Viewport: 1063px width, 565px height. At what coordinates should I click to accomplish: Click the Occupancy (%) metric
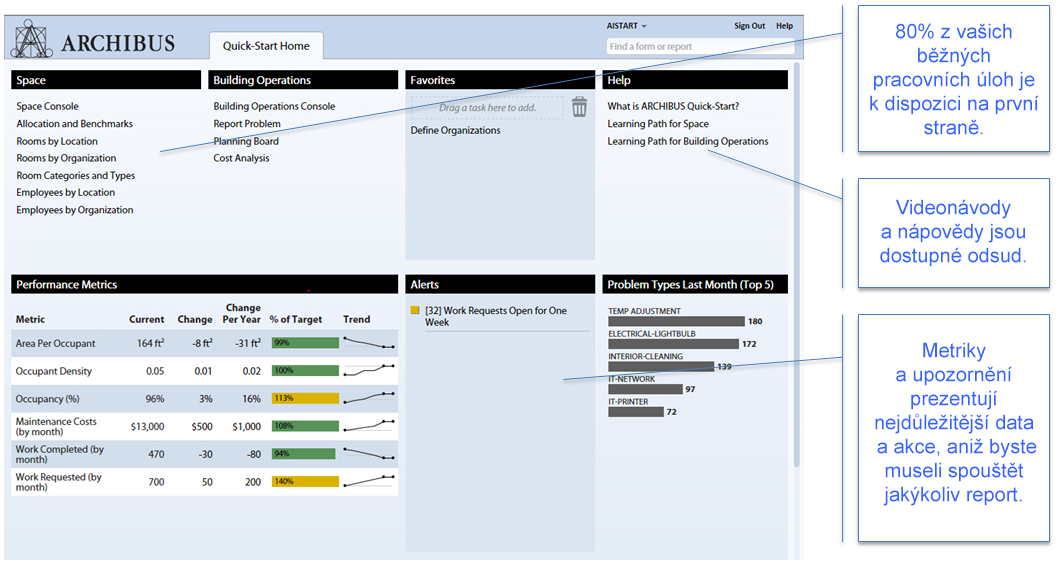point(47,400)
